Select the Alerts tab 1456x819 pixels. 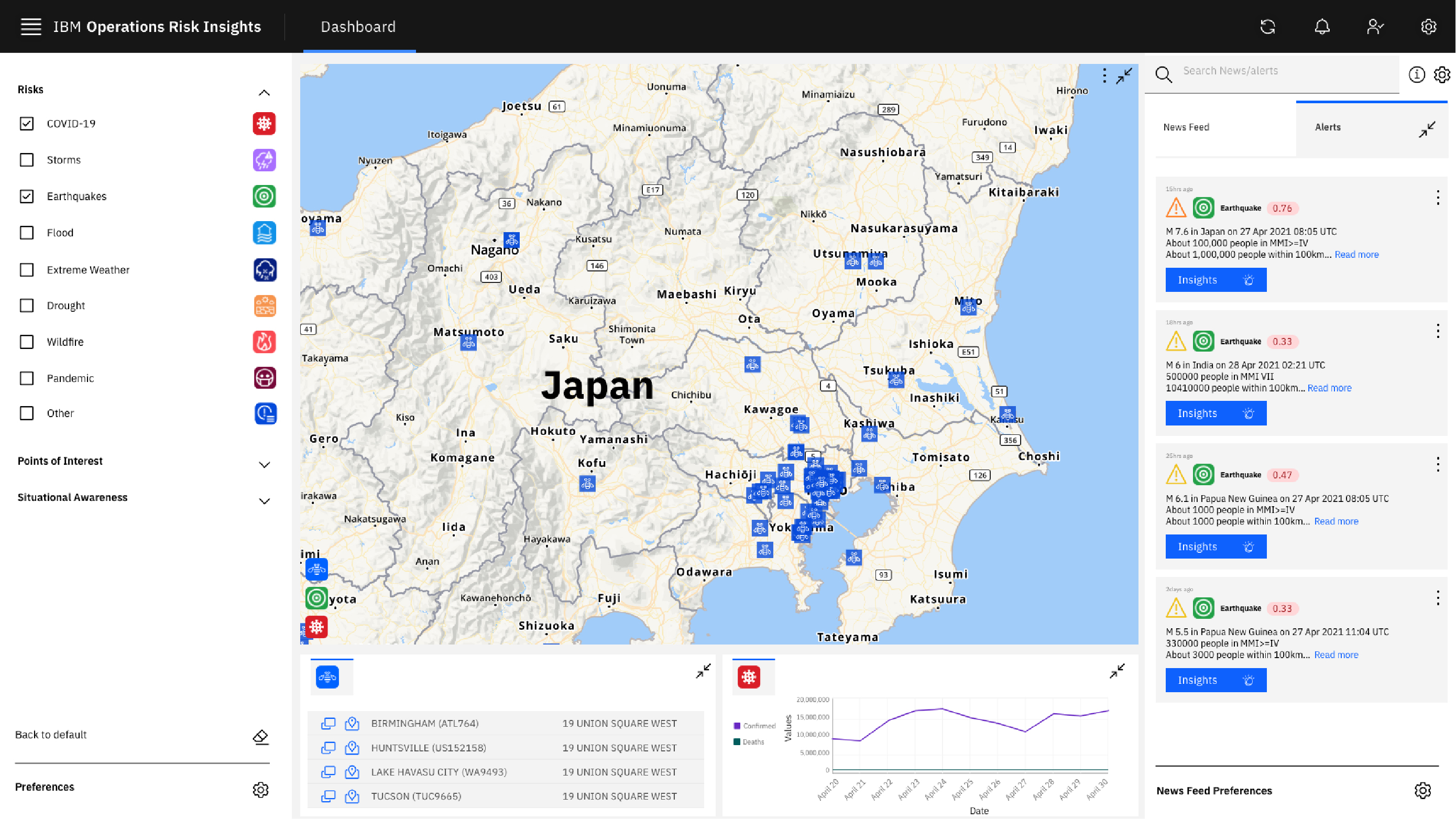tap(1327, 127)
